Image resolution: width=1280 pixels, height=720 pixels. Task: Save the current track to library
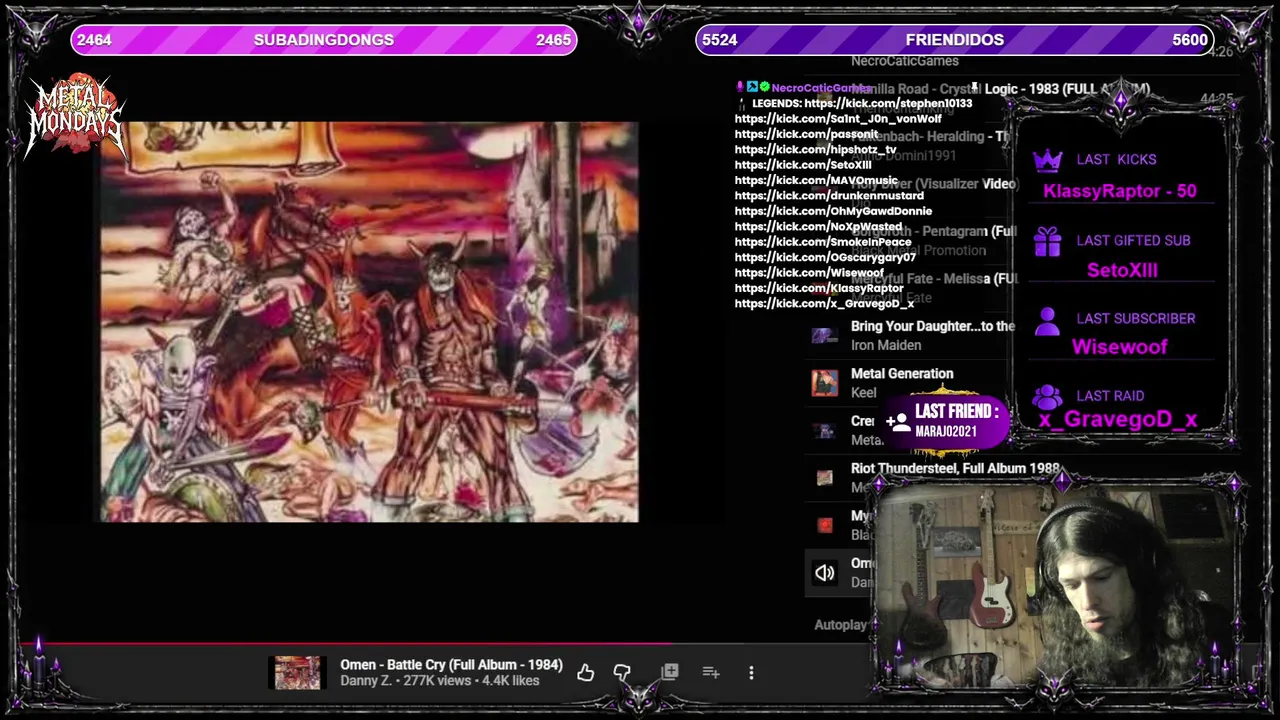click(x=670, y=673)
